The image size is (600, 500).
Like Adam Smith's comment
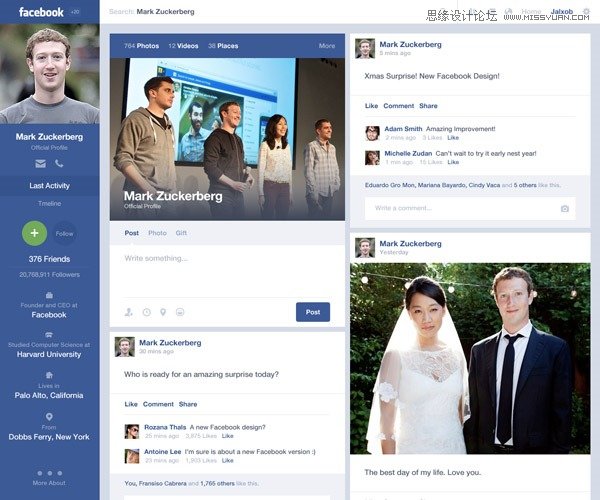click(453, 138)
